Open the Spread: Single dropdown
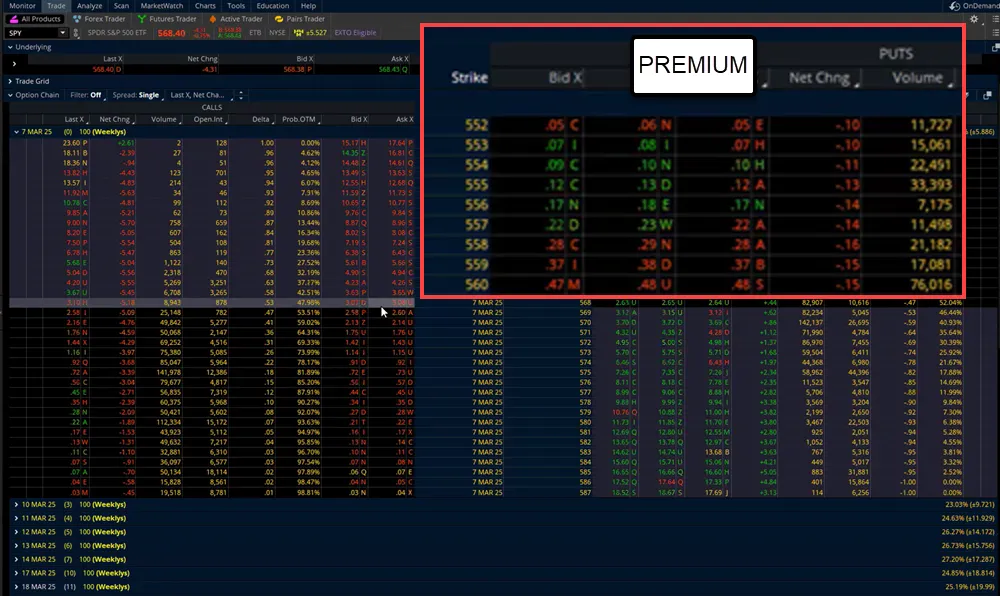 [x=136, y=95]
